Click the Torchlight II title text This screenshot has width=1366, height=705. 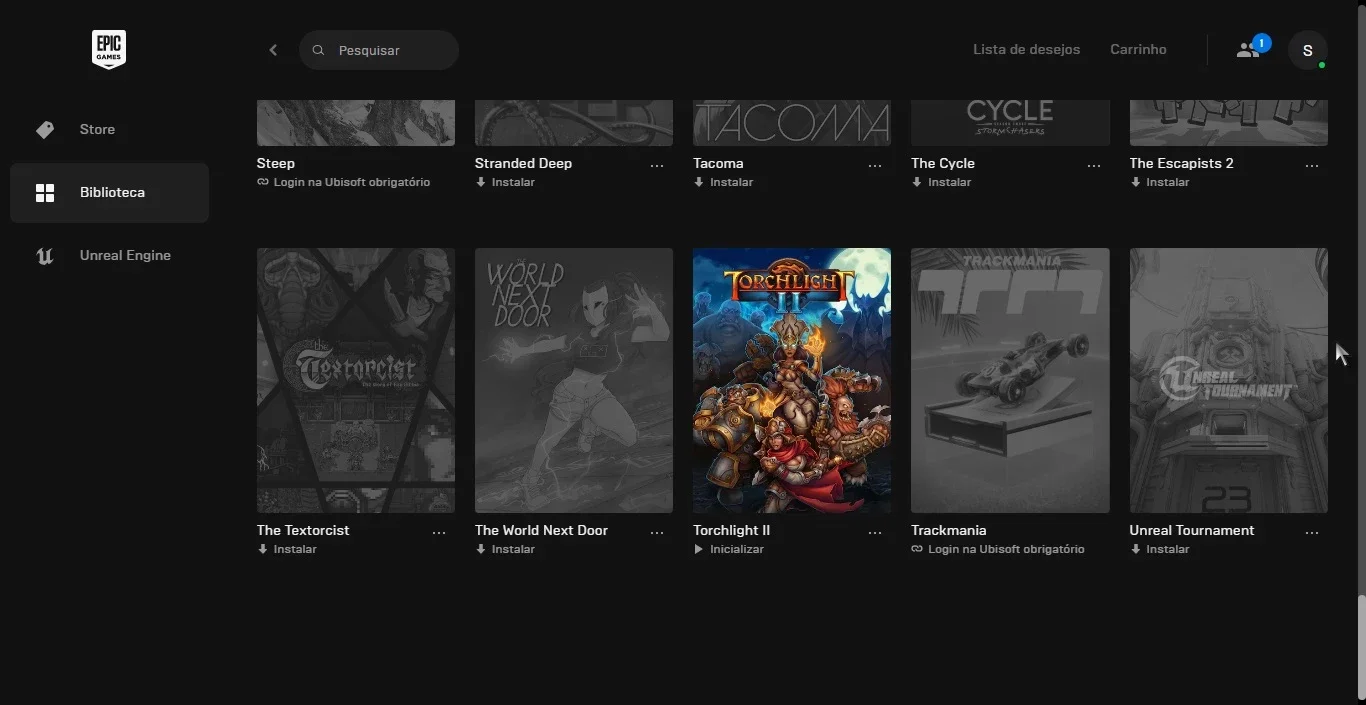click(731, 530)
